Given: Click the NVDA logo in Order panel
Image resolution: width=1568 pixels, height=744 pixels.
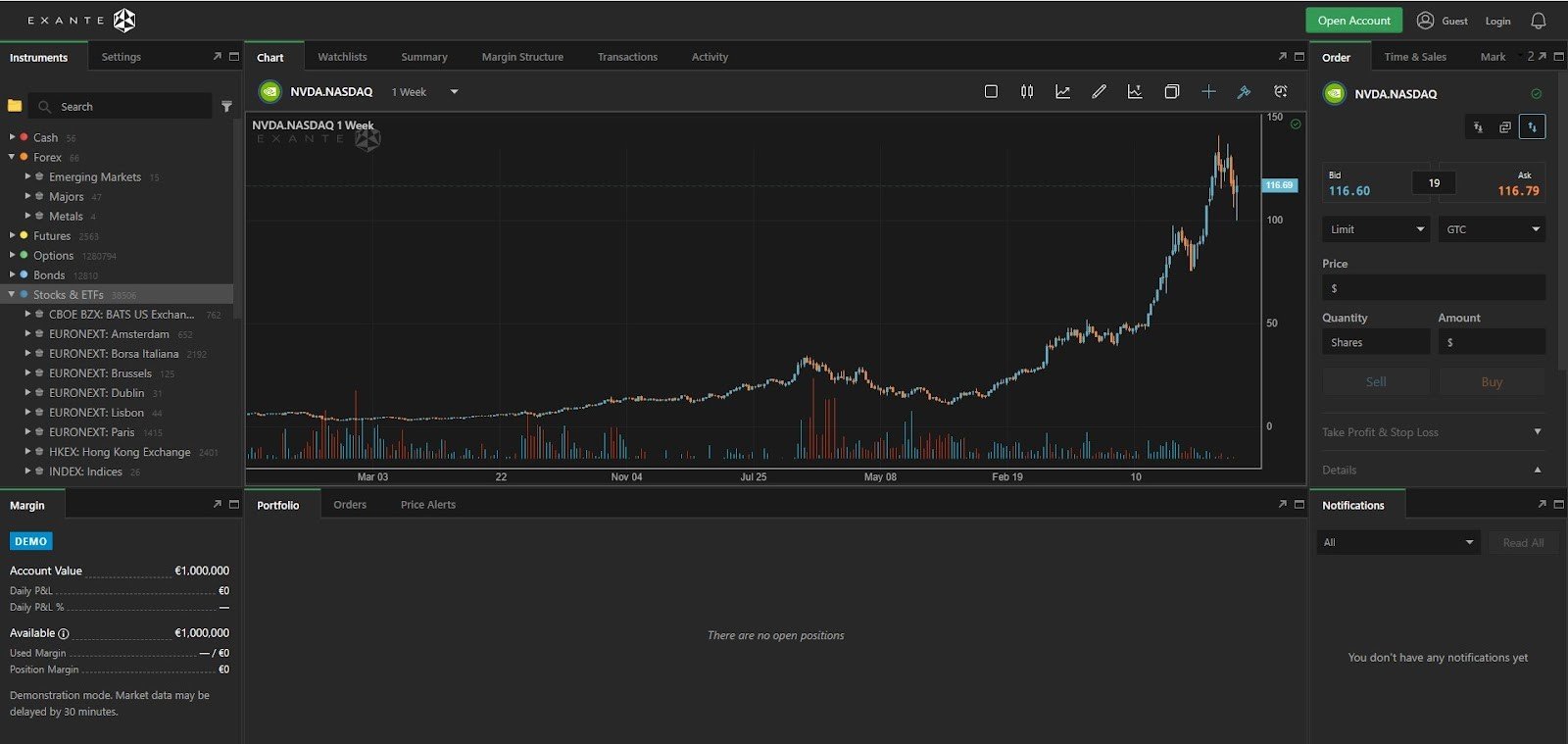Looking at the screenshot, I should (x=1334, y=94).
